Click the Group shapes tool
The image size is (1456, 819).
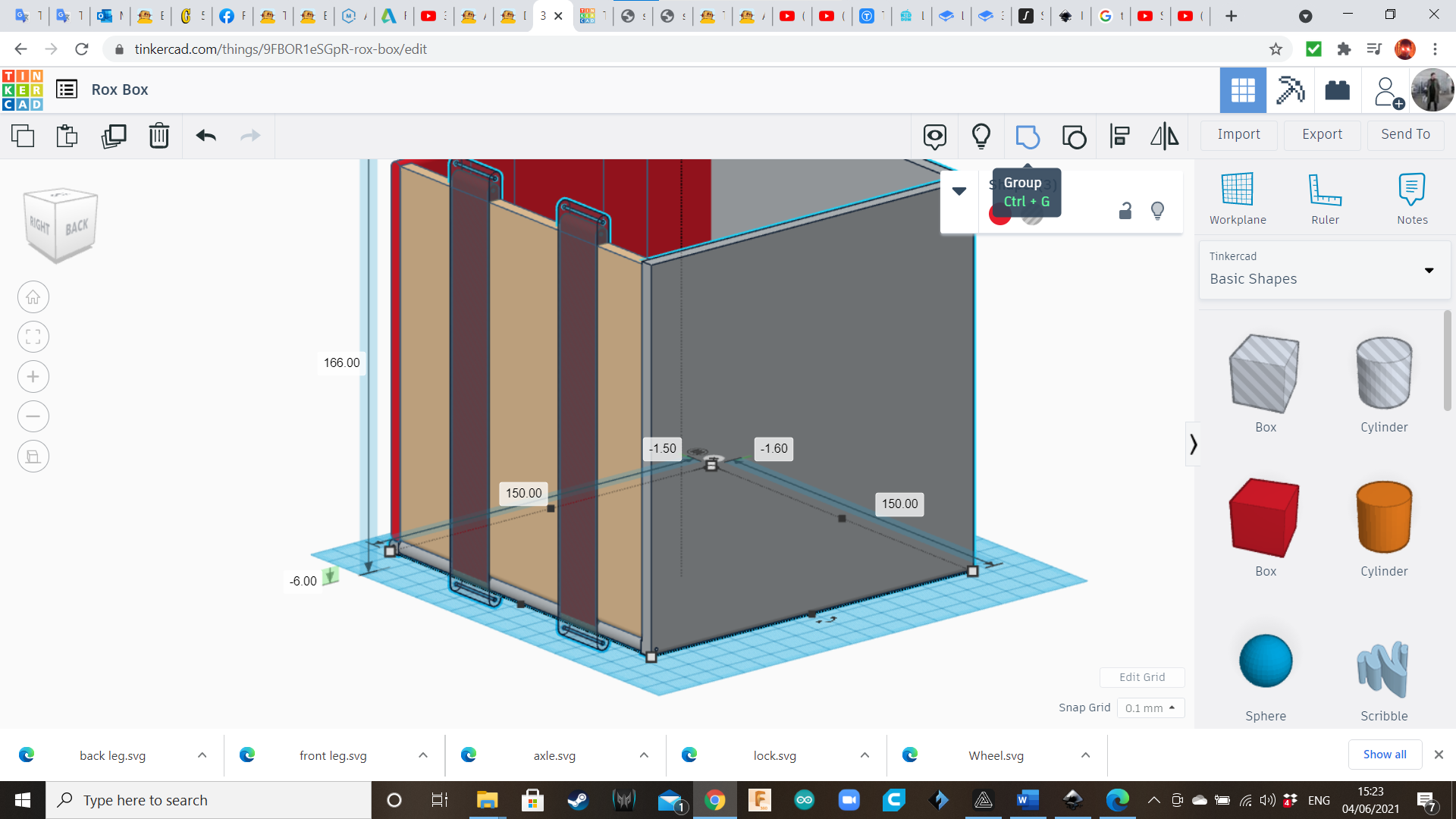tap(1027, 136)
